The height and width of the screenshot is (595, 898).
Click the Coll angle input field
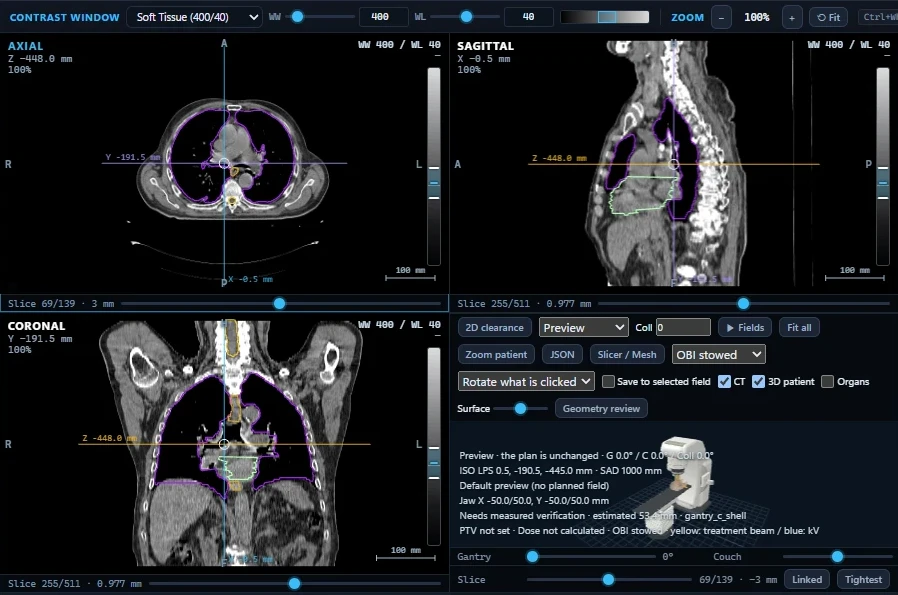tap(683, 328)
